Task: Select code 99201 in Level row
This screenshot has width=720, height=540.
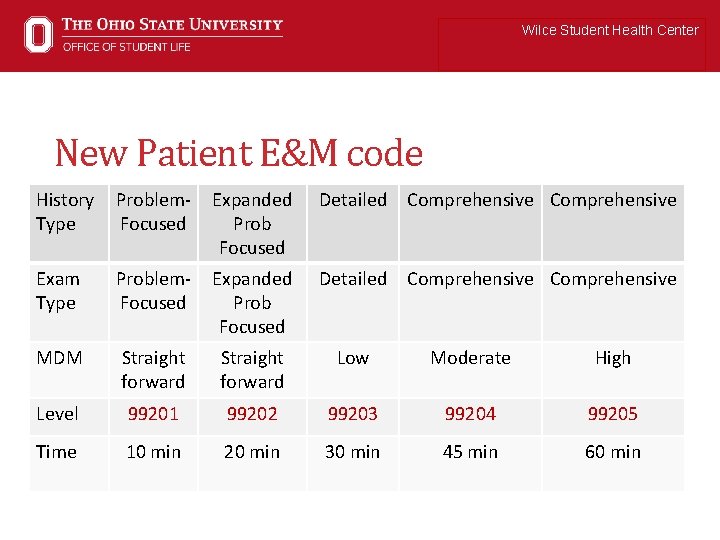Action: click(x=153, y=413)
